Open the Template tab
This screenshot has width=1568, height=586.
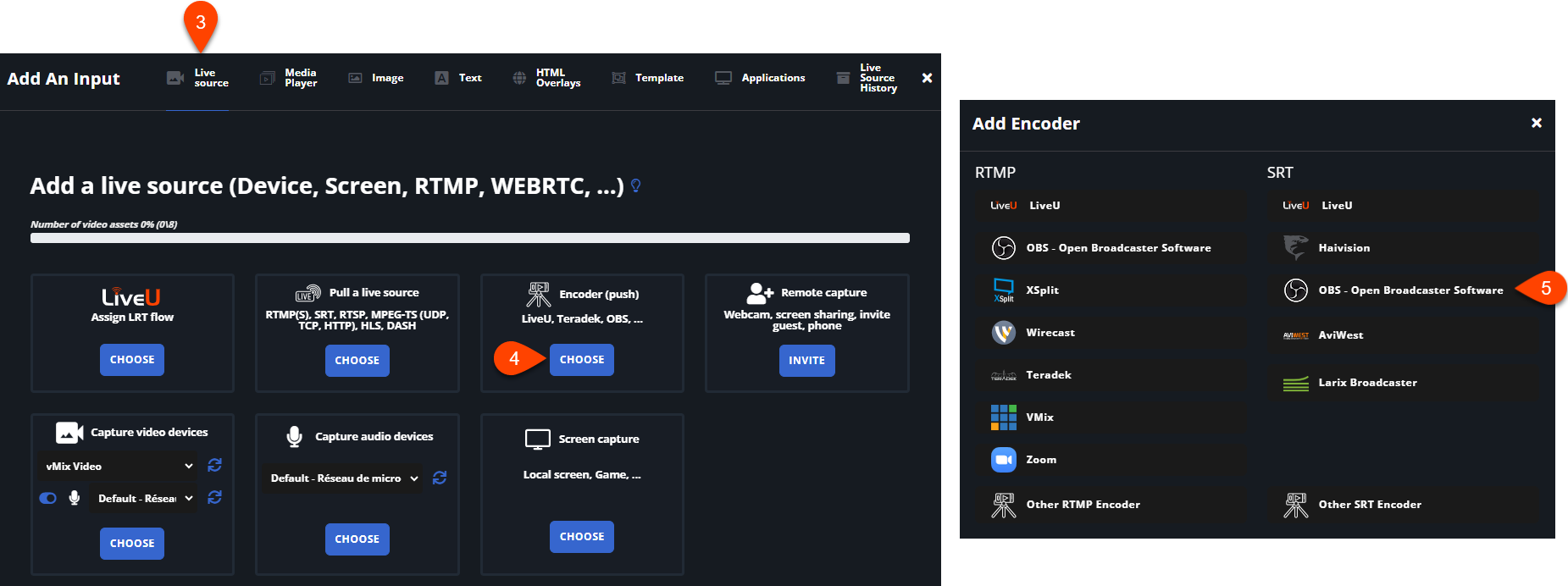(648, 78)
